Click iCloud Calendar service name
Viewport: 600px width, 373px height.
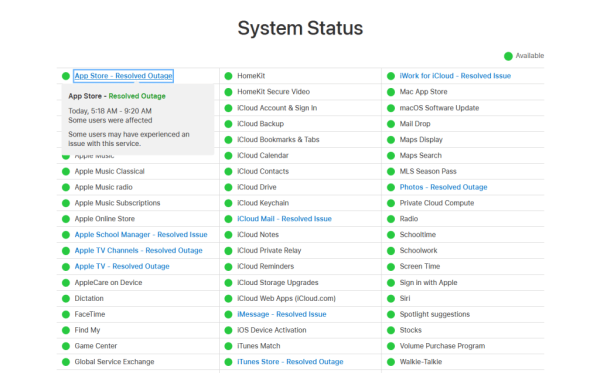pyautogui.click(x=263, y=155)
